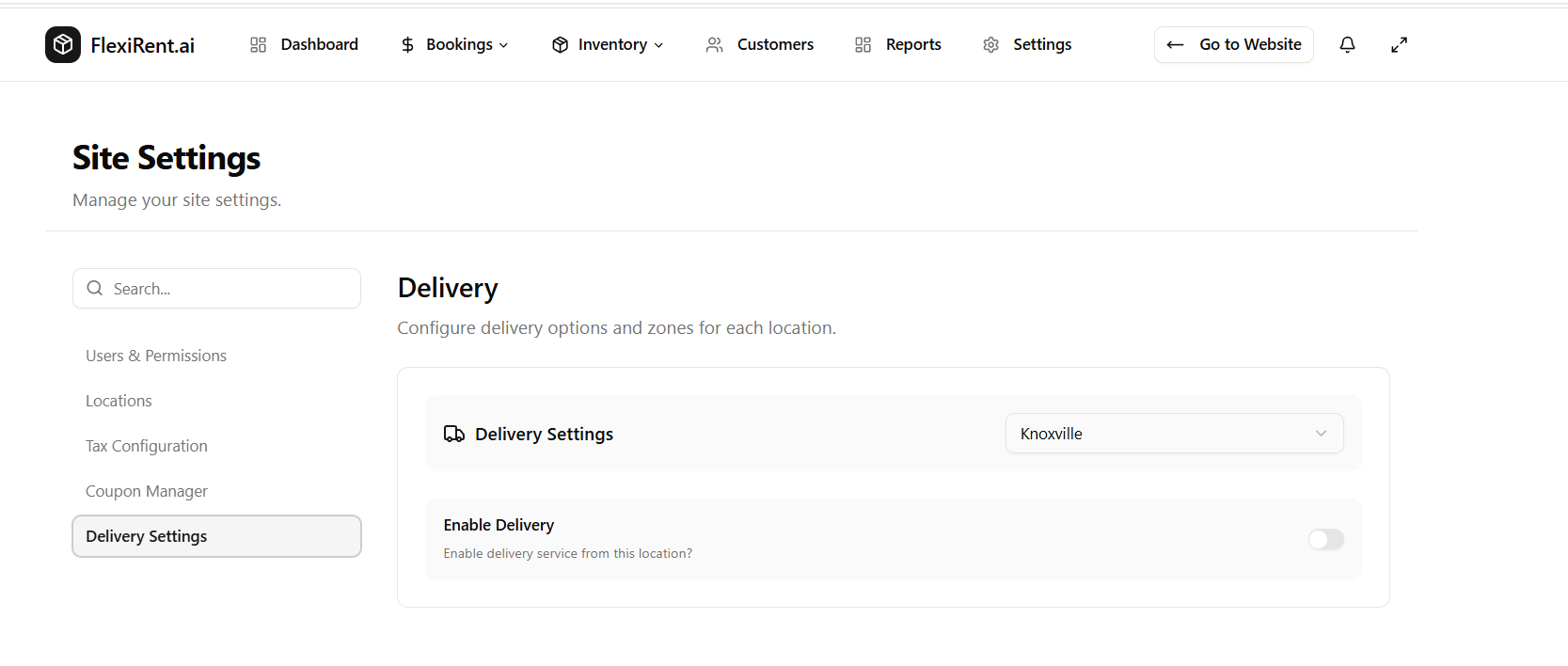
Task: Click the search magnifier icon in sidebar
Action: click(95, 288)
